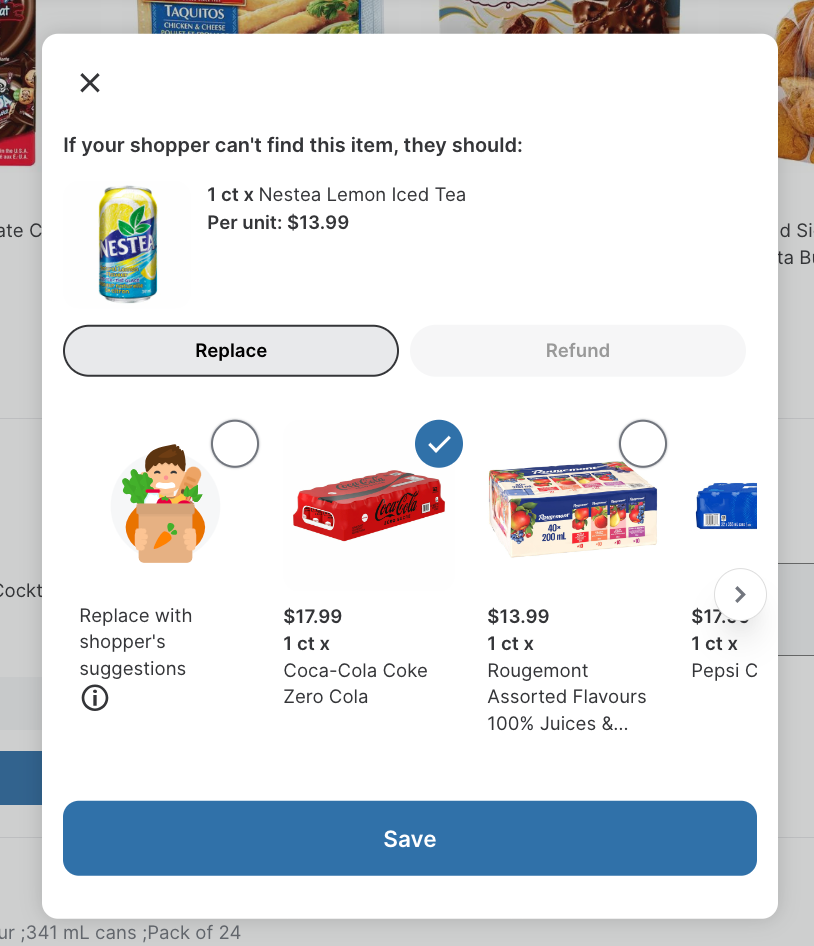Viewport: 814px width, 946px height.
Task: Select the shopper's suggestions radio circle
Action: 235,443
